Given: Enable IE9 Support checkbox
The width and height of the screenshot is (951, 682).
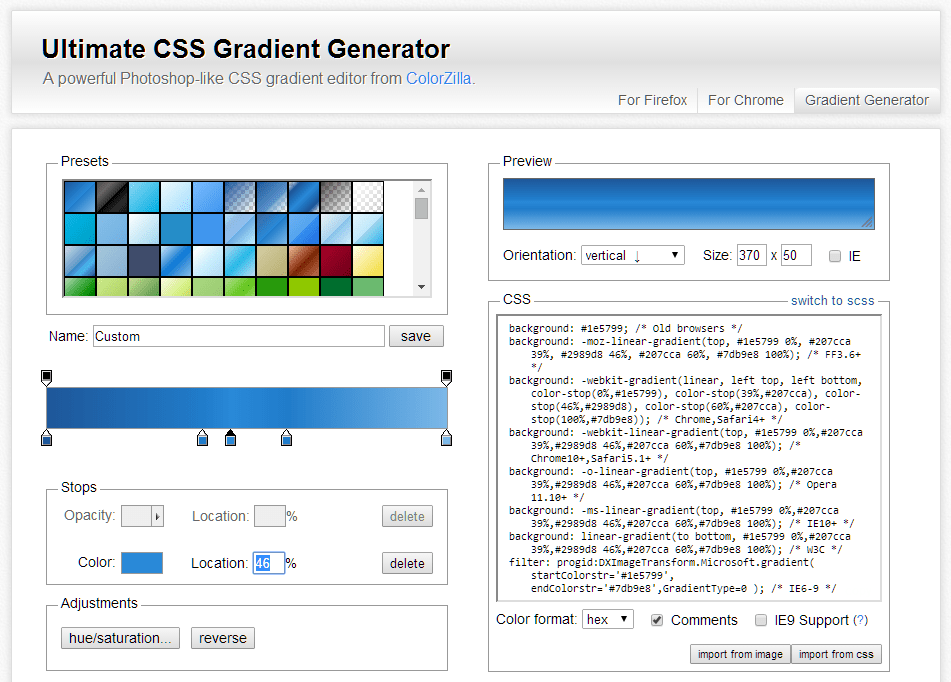Looking at the screenshot, I should tap(761, 620).
